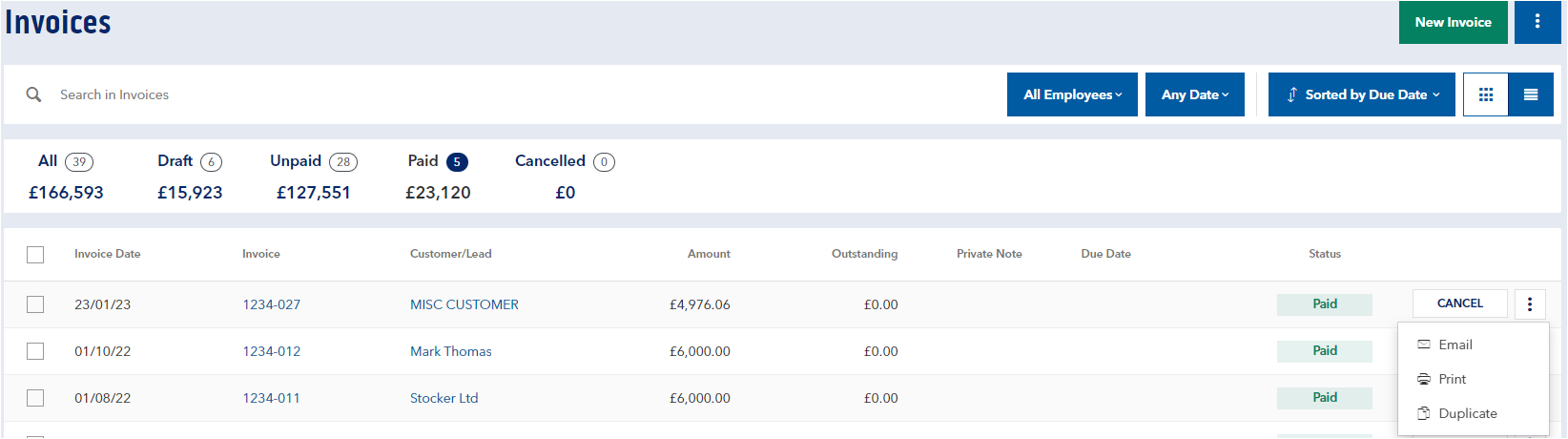This screenshot has width=1568, height=439.
Task: Switch to grid view layout
Action: point(1485,94)
